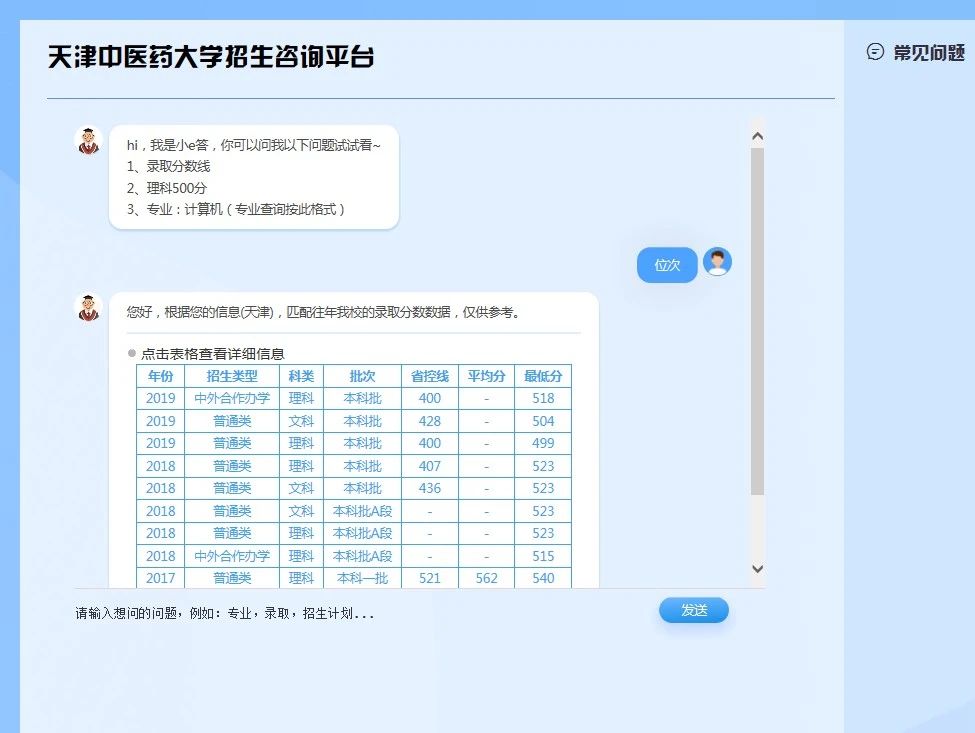This screenshot has width=975, height=733.
Task: Select the 2017 year cell
Action: (160, 578)
